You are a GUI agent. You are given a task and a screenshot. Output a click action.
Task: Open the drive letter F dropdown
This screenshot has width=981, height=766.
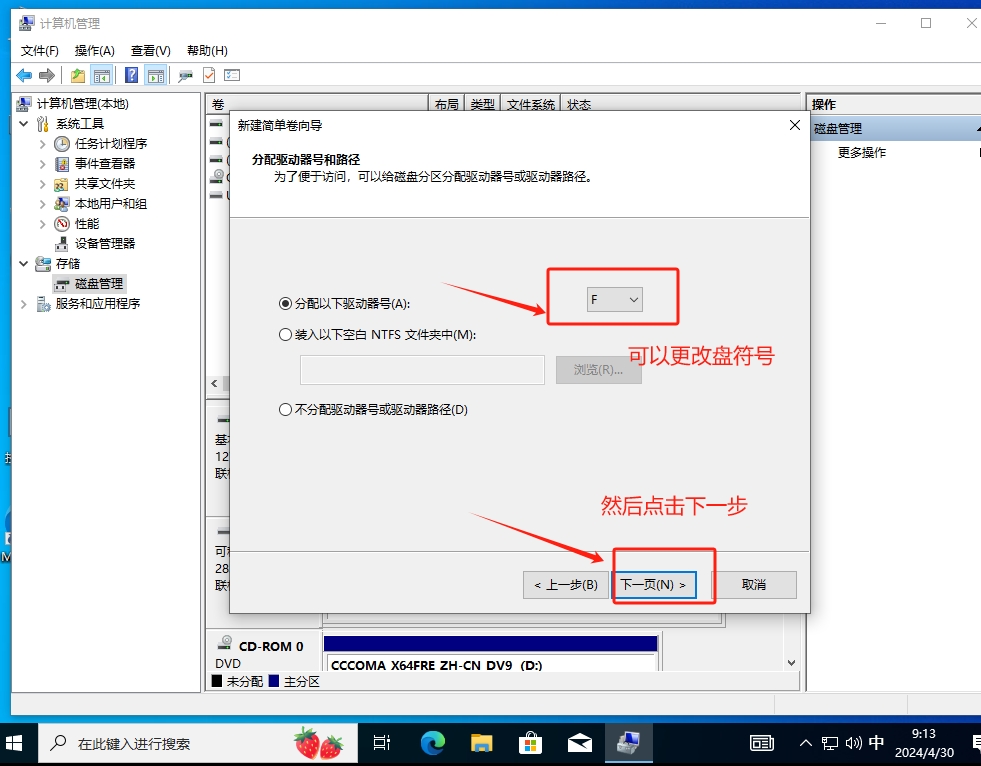tap(615, 300)
